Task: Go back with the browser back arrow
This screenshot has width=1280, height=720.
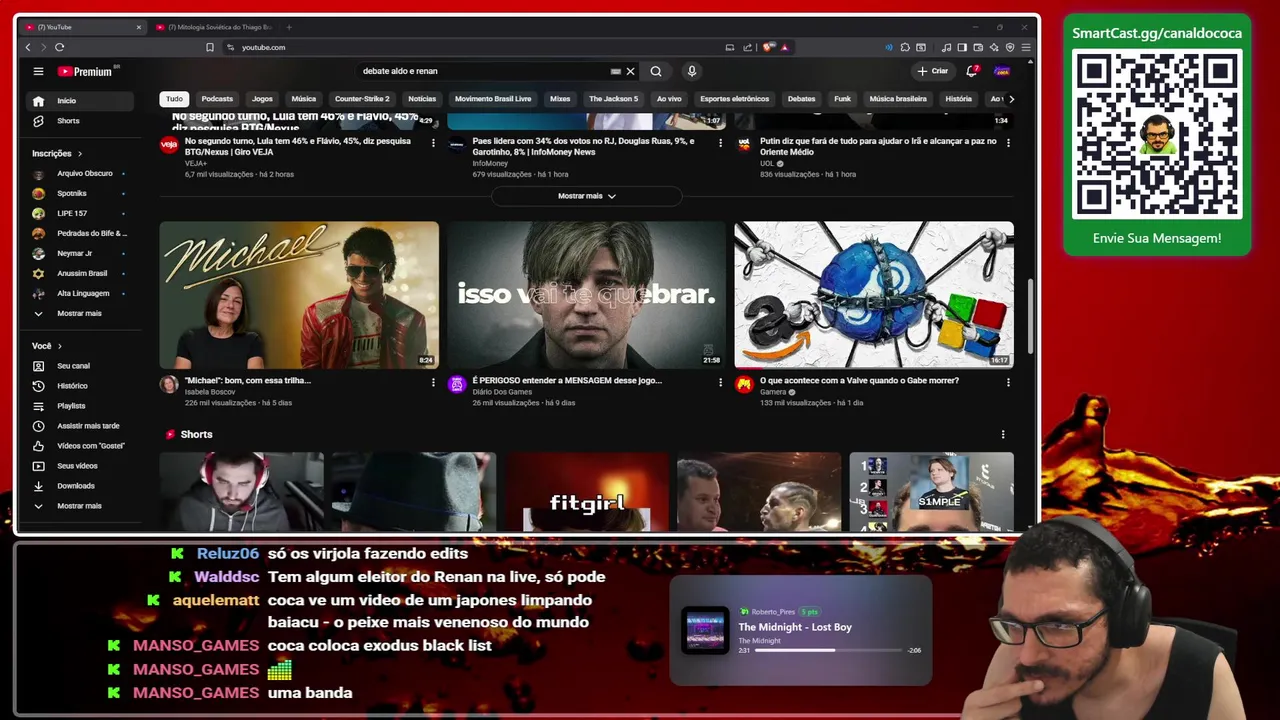Action: (x=28, y=47)
